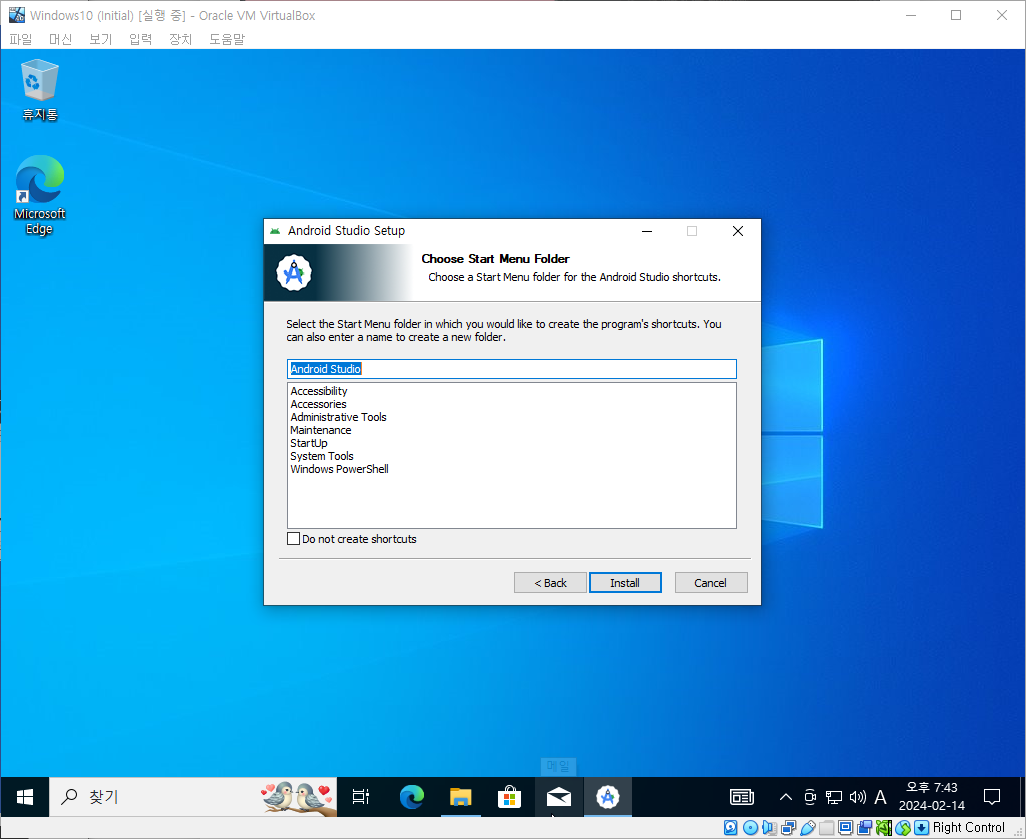
Task: Open File Explorer from the taskbar
Action: point(461,796)
